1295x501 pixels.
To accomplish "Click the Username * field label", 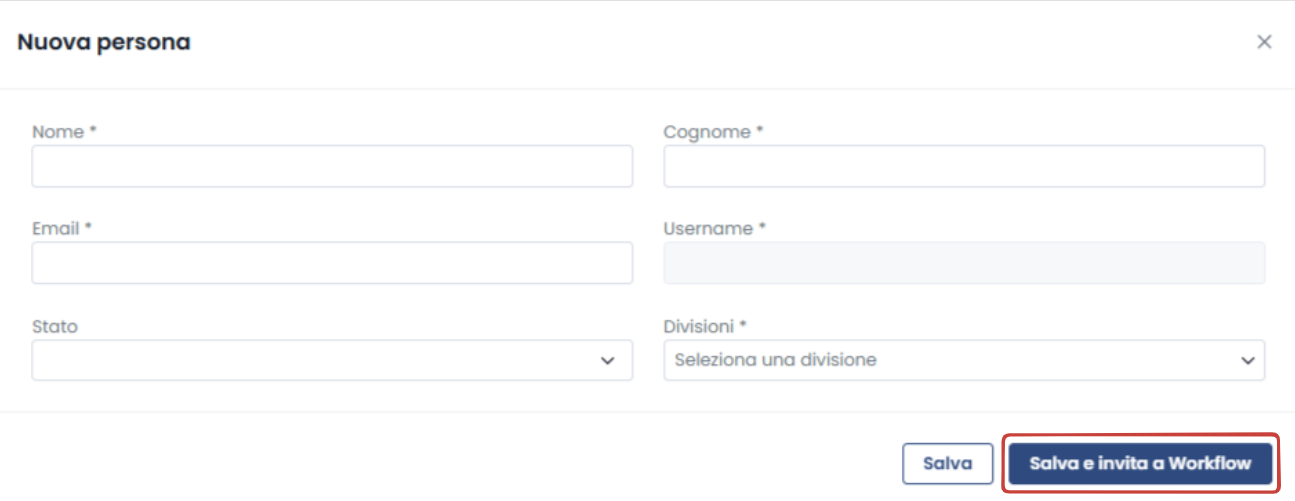I will pos(715,229).
